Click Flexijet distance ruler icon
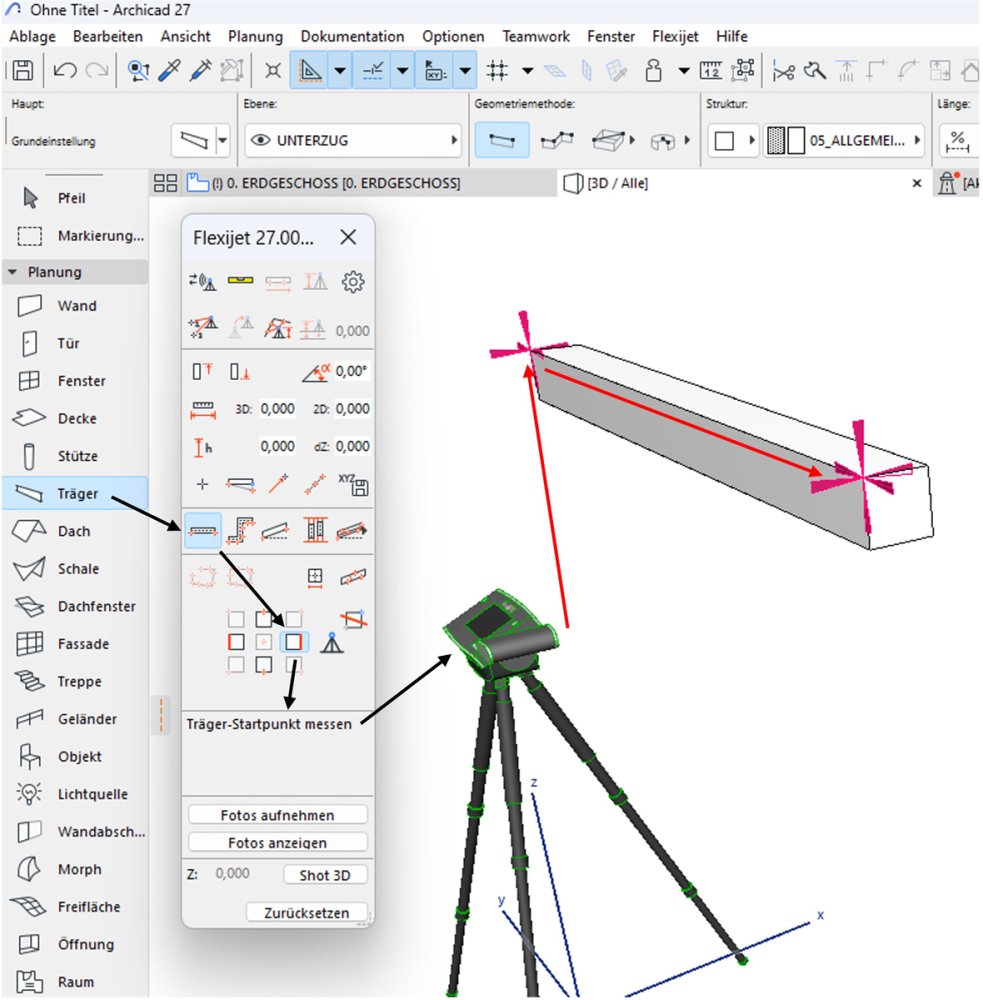983x1000 pixels. 203,409
